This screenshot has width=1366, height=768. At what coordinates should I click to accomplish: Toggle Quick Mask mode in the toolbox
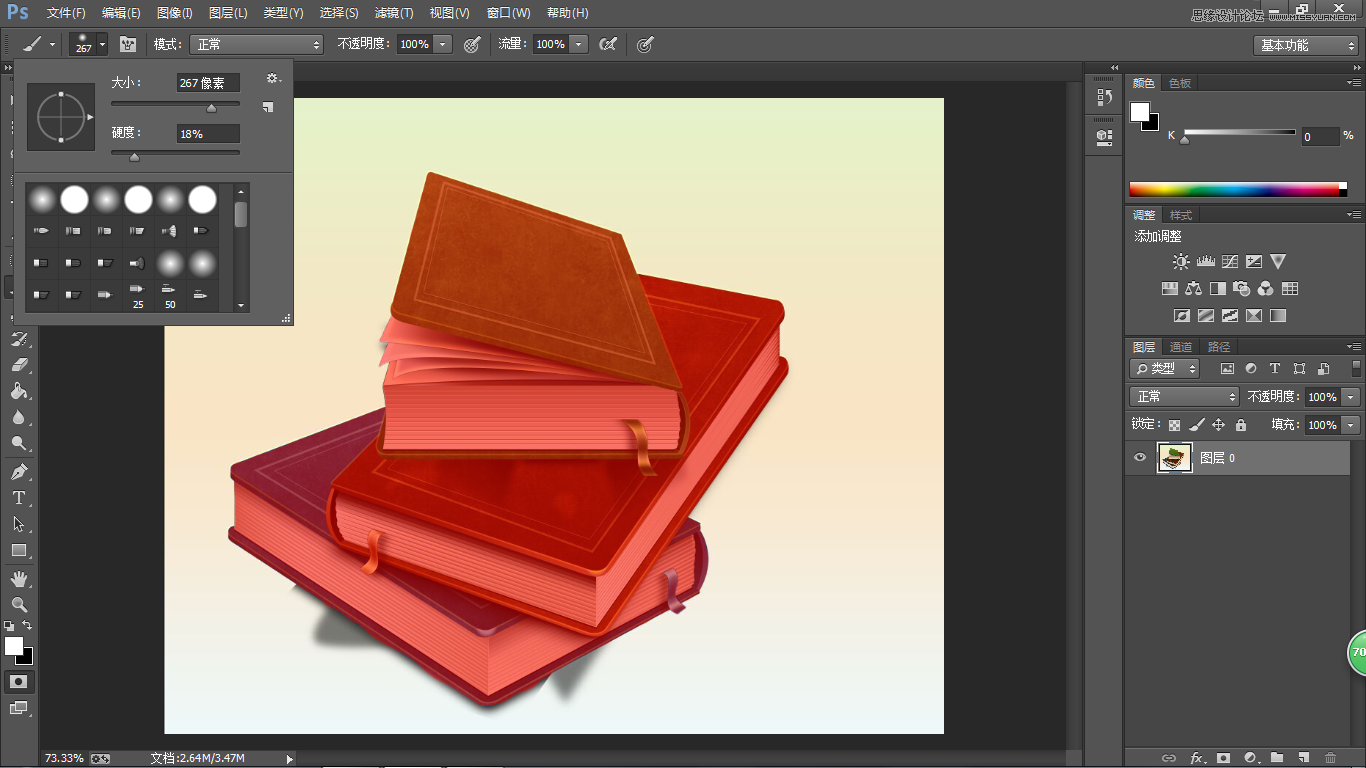(19, 681)
